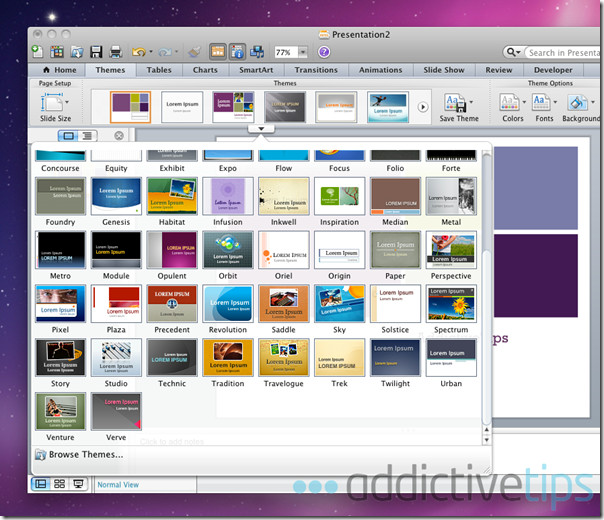Select the Travelogue theme
604x520 pixels.
point(284,357)
